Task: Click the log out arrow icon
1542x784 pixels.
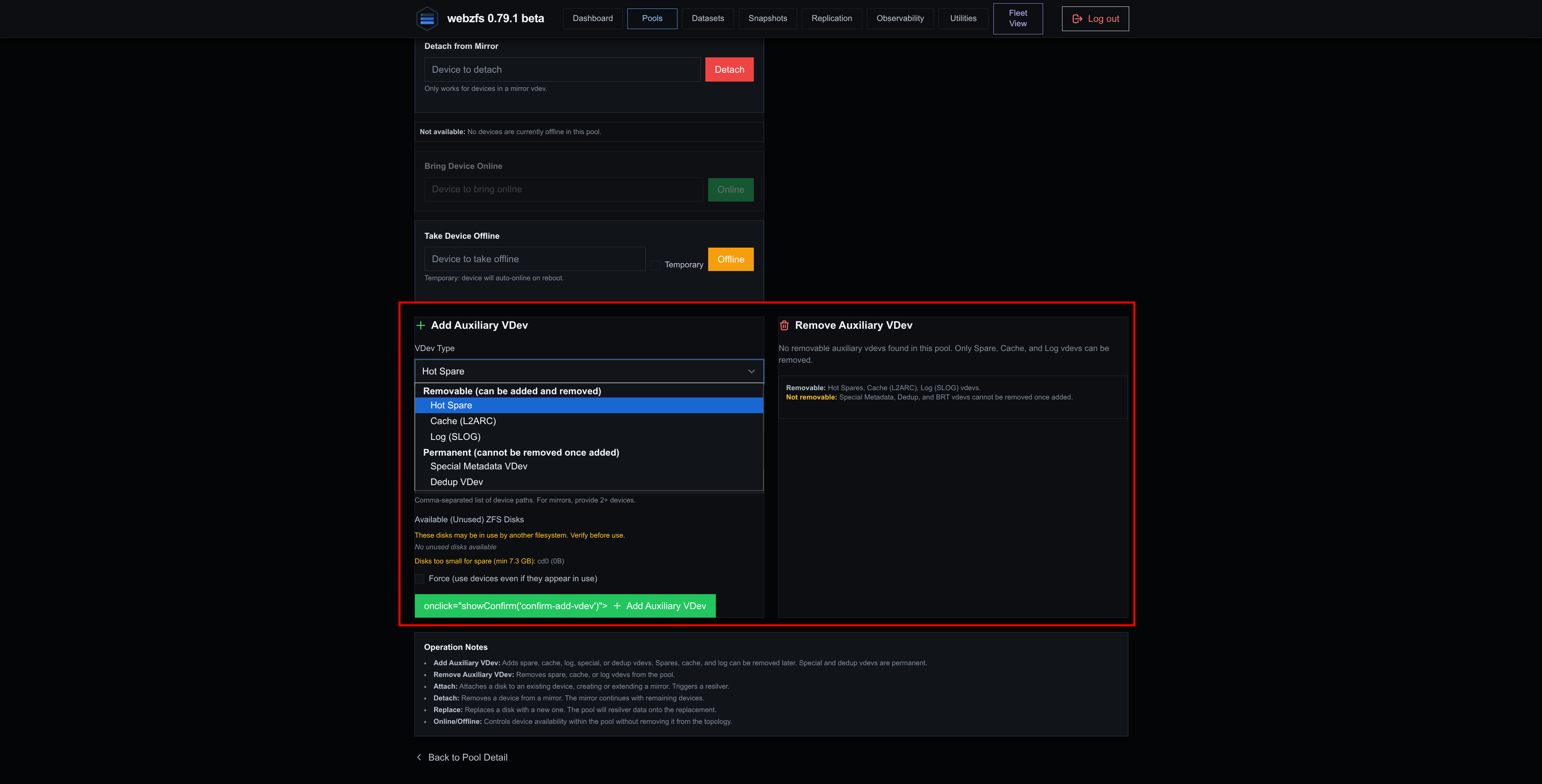Action: 1077,19
